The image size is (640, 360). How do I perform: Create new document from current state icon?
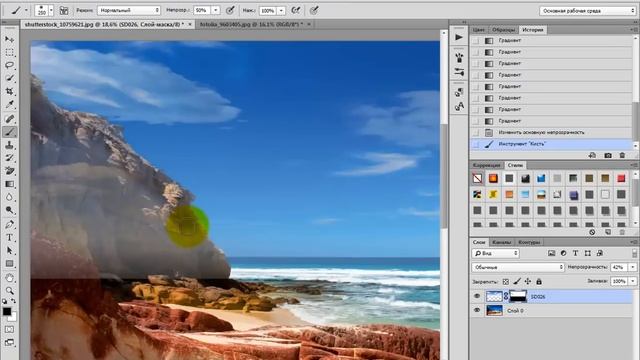593,156
